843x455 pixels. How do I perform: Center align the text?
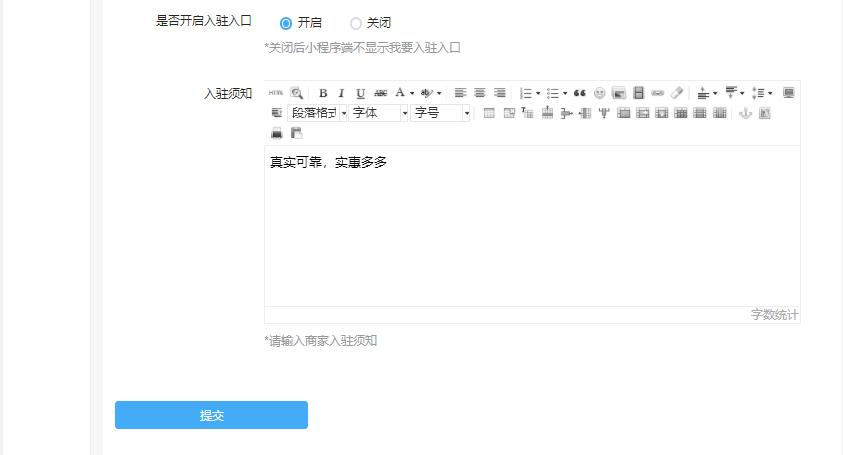click(x=480, y=93)
